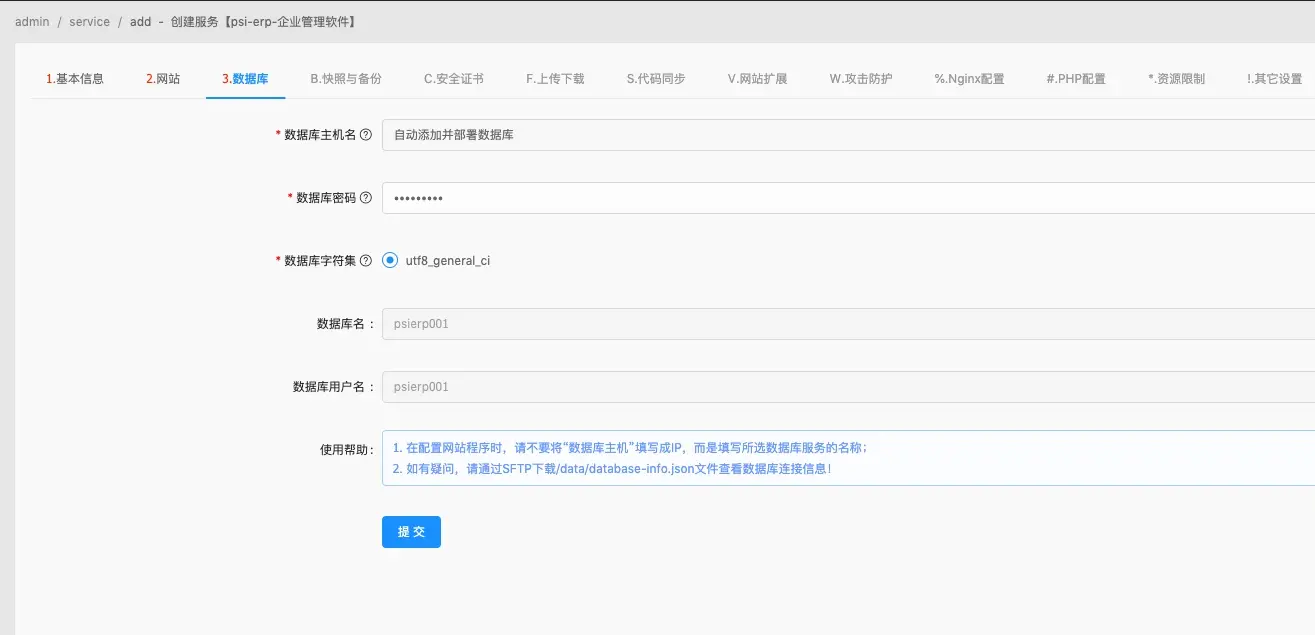The width and height of the screenshot is (1315, 635).
Task: Click the disabled 数据库名 field
Action: (848, 324)
